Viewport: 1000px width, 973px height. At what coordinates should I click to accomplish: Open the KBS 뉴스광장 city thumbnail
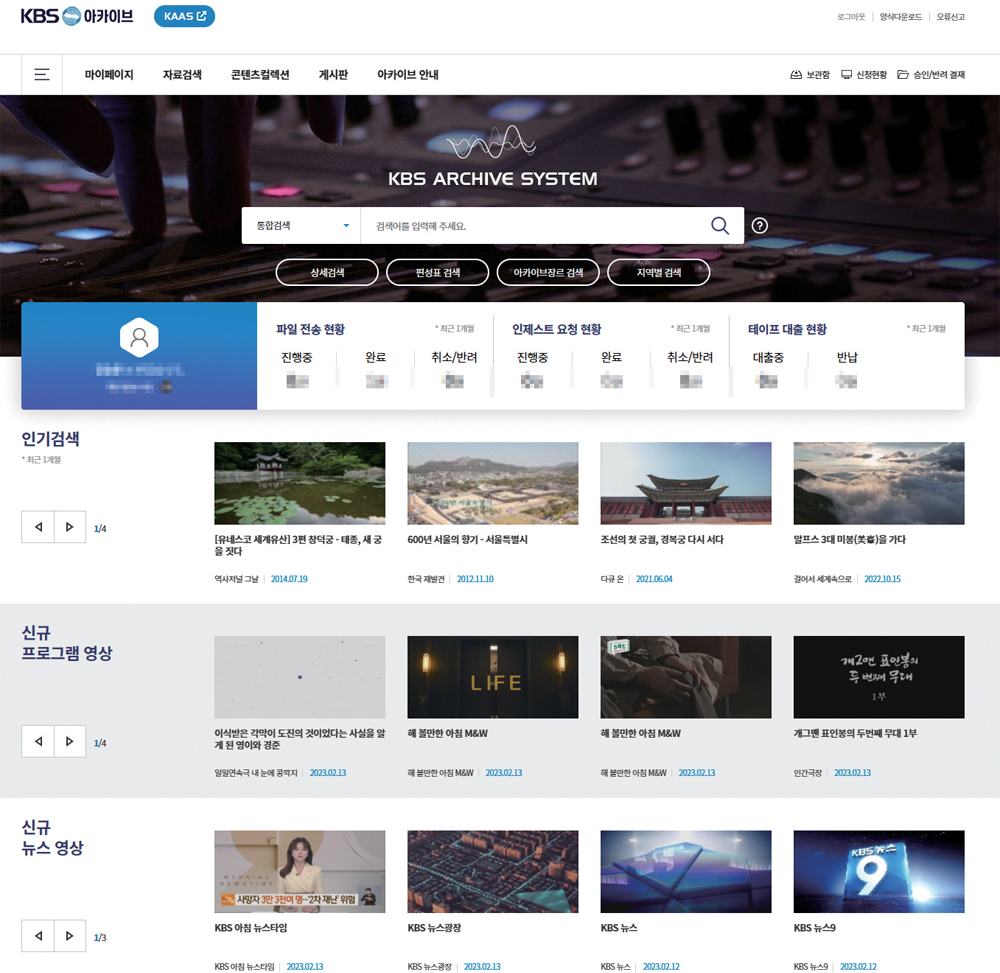pyautogui.click(x=493, y=872)
